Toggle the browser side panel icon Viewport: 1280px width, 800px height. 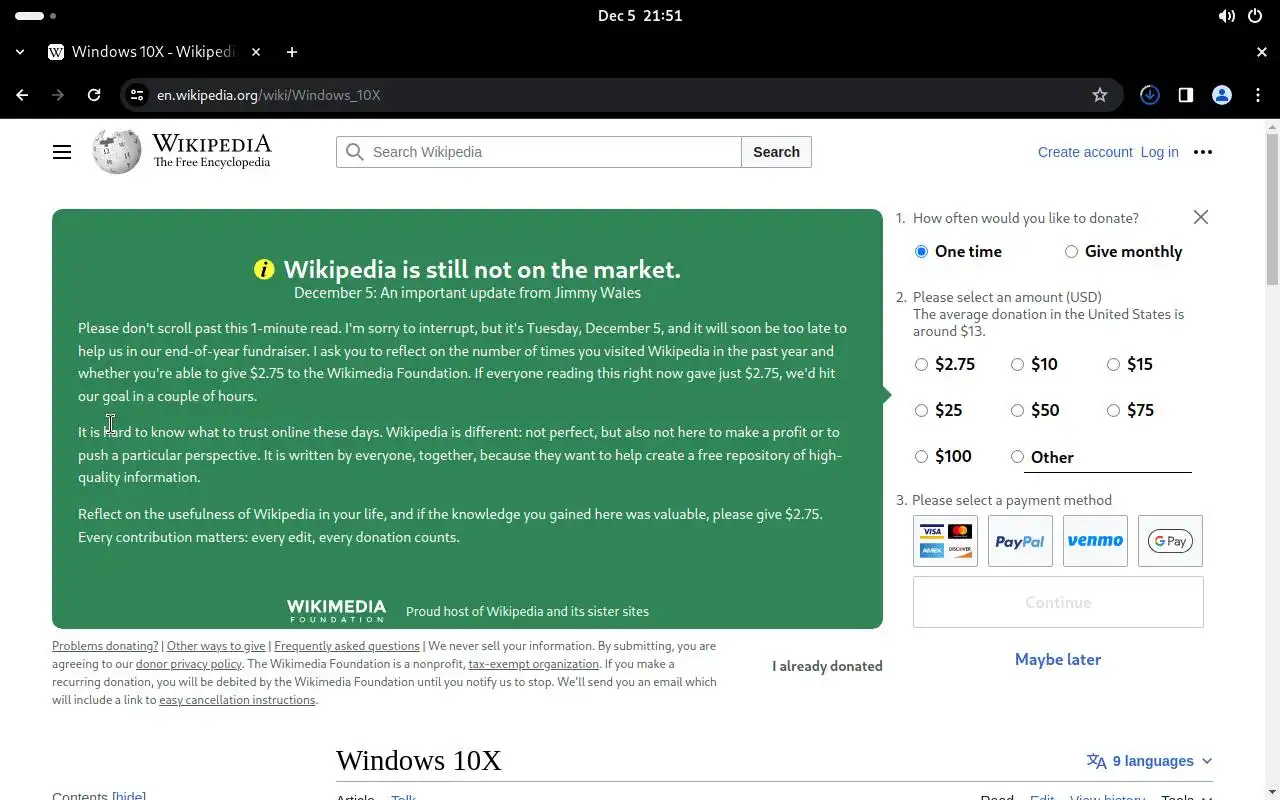(1186, 95)
